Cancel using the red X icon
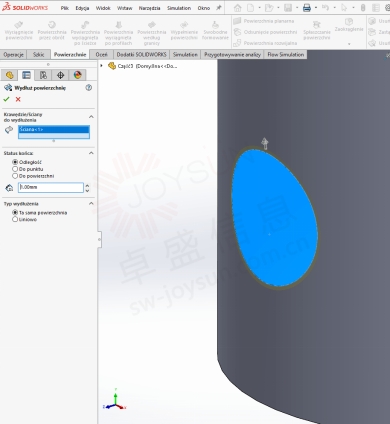The width and height of the screenshot is (390, 424). click(x=18, y=99)
